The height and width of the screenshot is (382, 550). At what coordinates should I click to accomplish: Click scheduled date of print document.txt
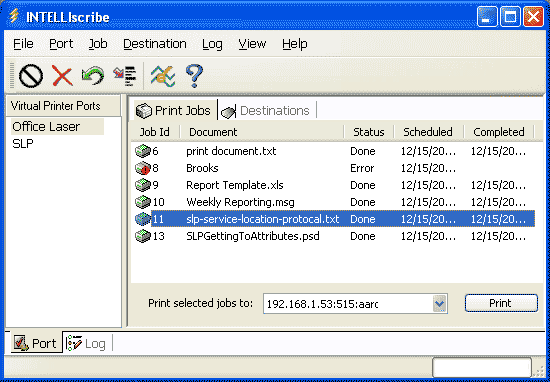(428, 151)
